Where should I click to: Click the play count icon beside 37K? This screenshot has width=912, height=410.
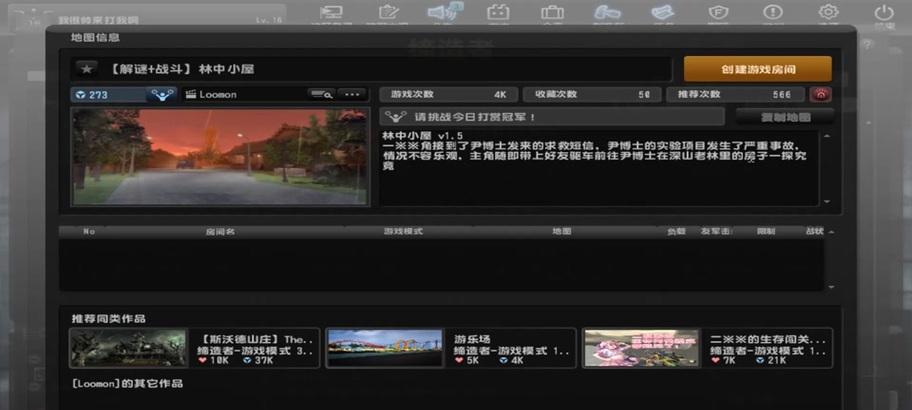coord(248,361)
